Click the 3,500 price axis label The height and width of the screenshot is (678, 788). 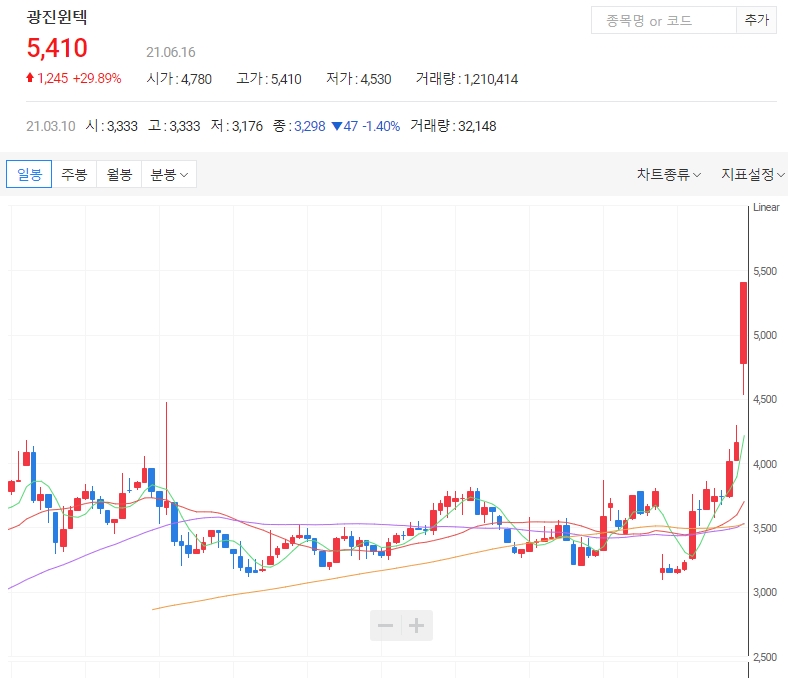765,528
